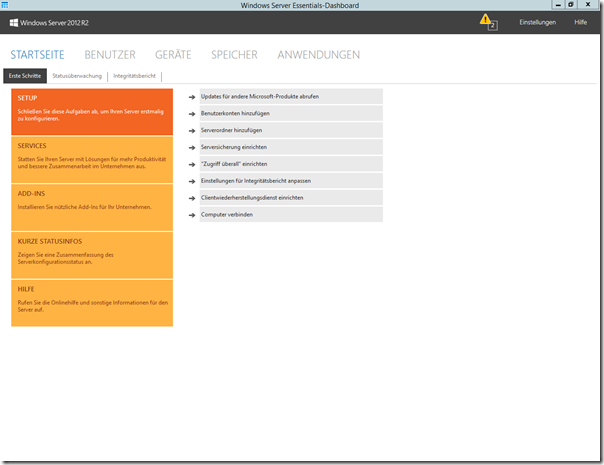
Task: Switch to the ANWENDUNGEN tab
Action: (x=319, y=55)
